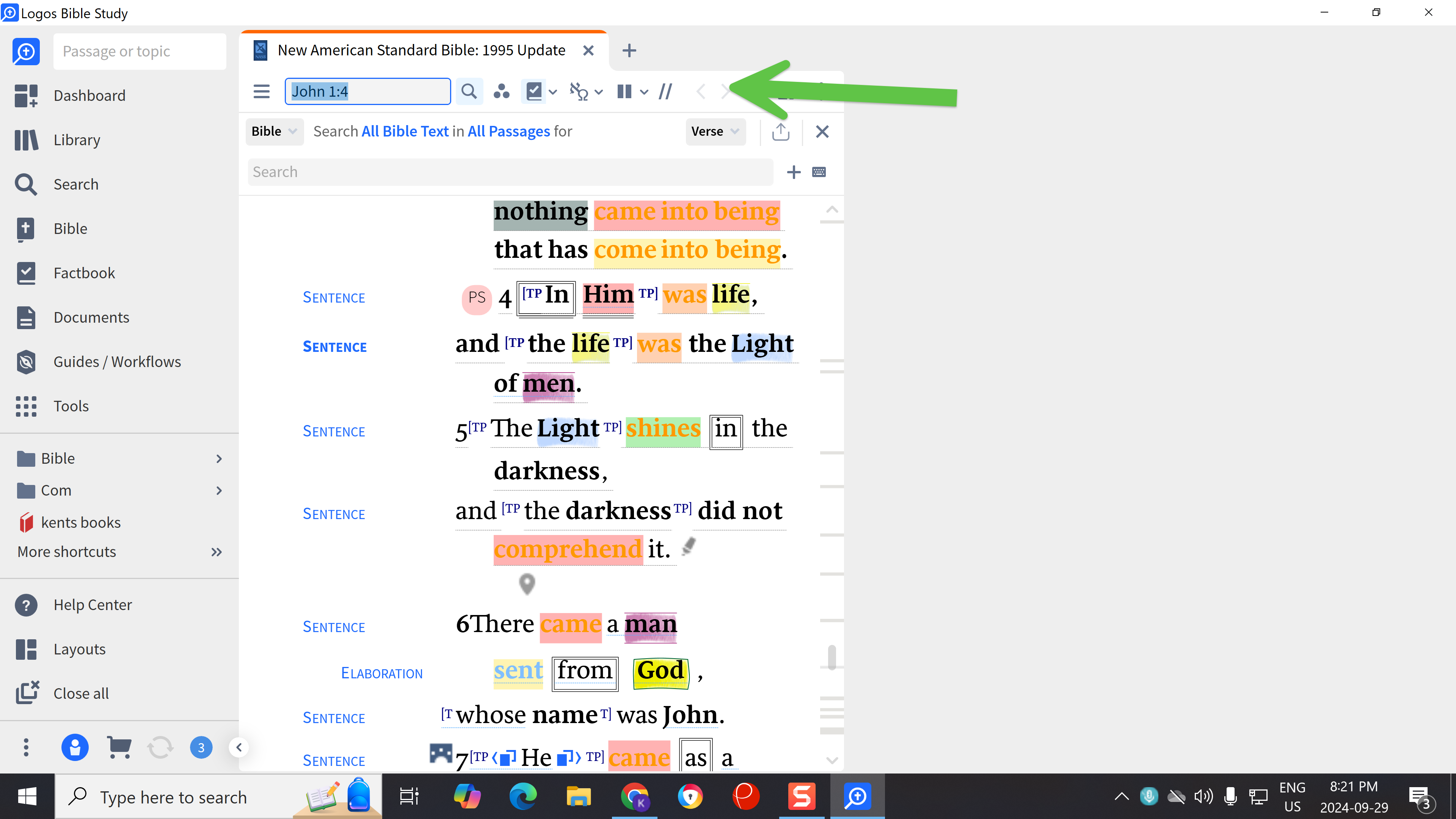Click the scroll up arrow in the Bible panel
The width and height of the screenshot is (1456, 819).
(832, 209)
